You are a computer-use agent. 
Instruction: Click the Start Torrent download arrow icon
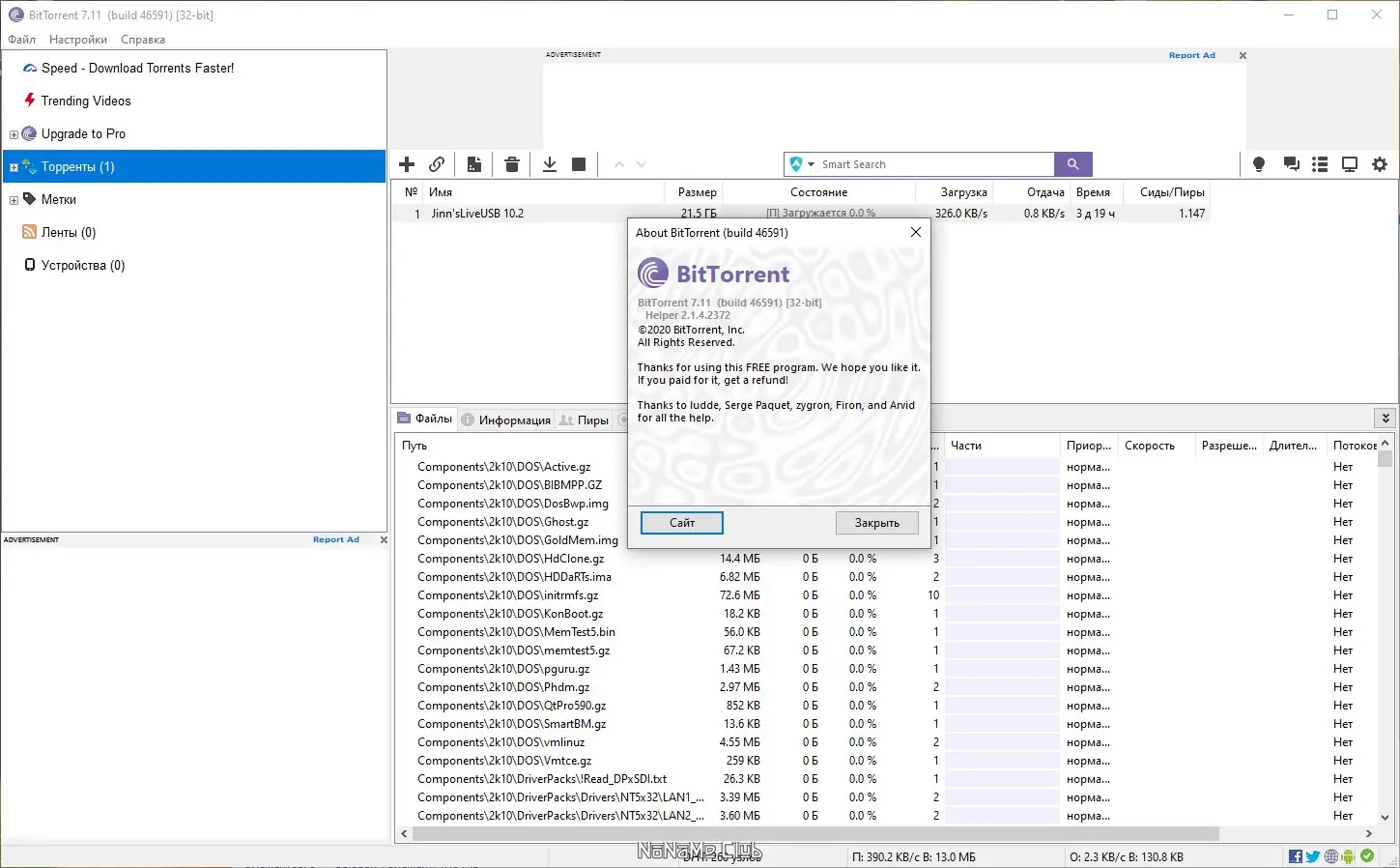point(550,164)
